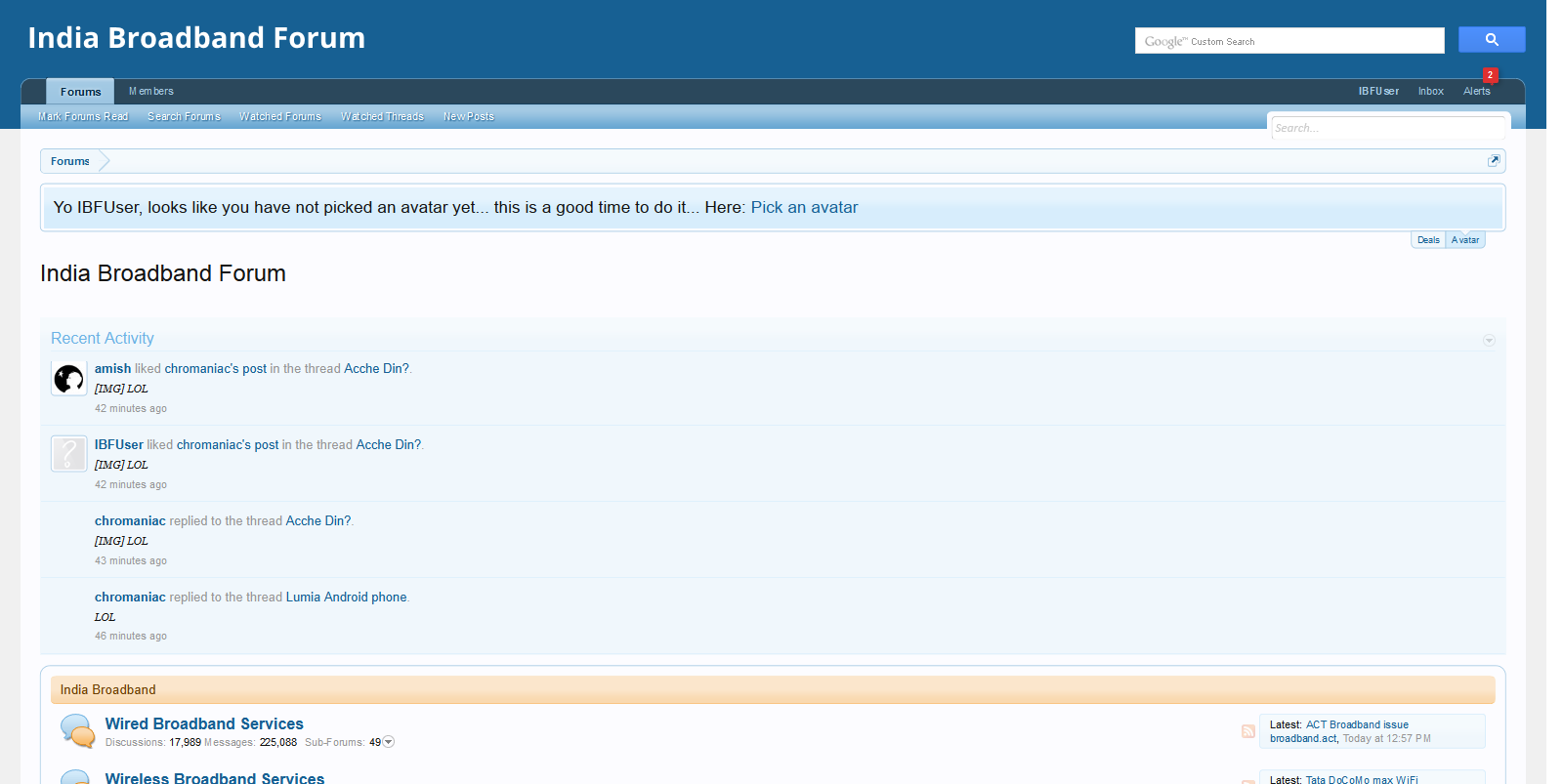Switch to the Members tab

(x=151, y=92)
